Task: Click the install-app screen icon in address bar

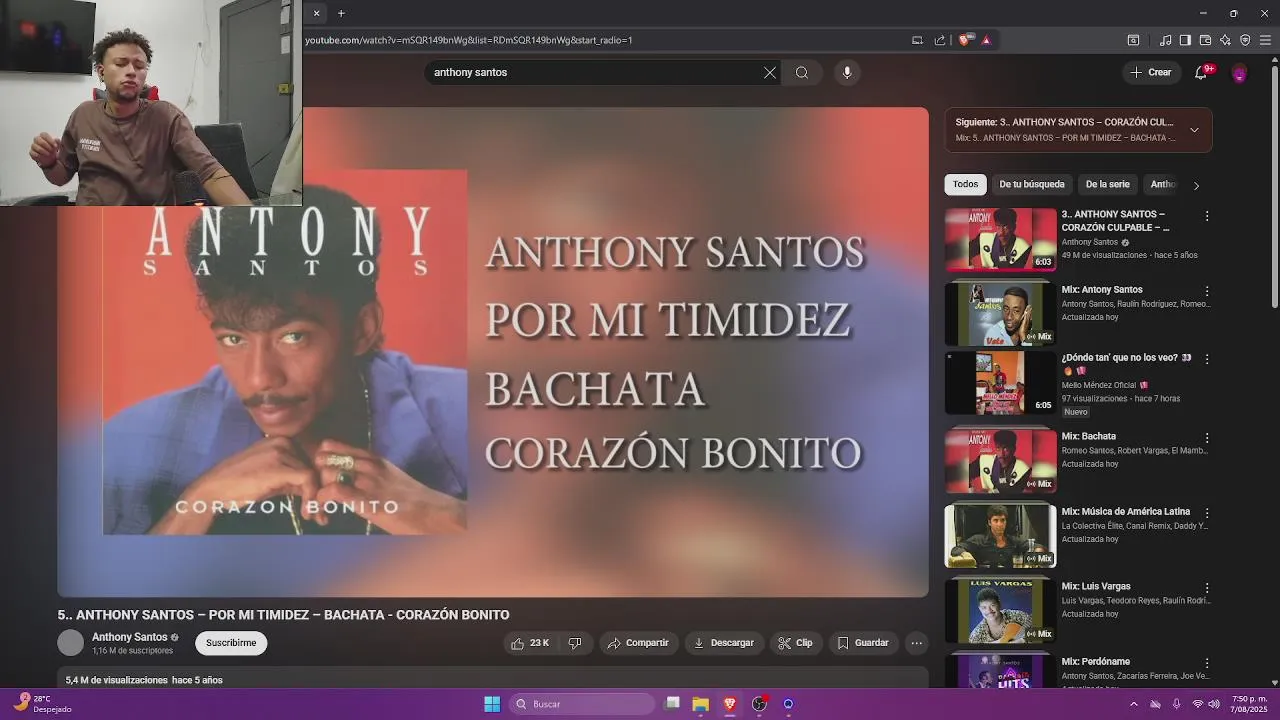Action: (x=917, y=40)
